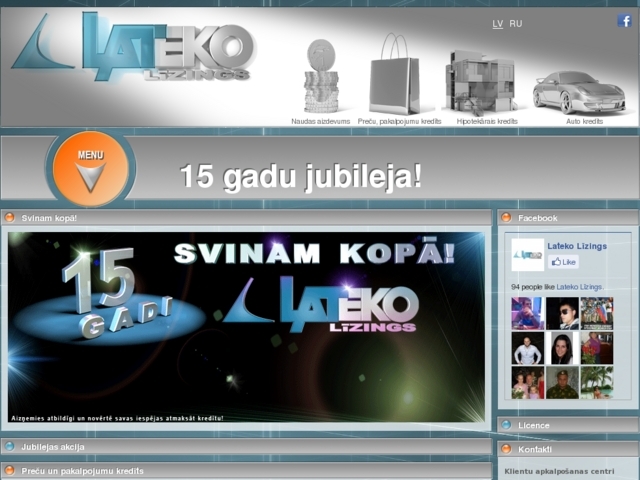Click Klientu apkalpošanas centri text

(x=559, y=471)
